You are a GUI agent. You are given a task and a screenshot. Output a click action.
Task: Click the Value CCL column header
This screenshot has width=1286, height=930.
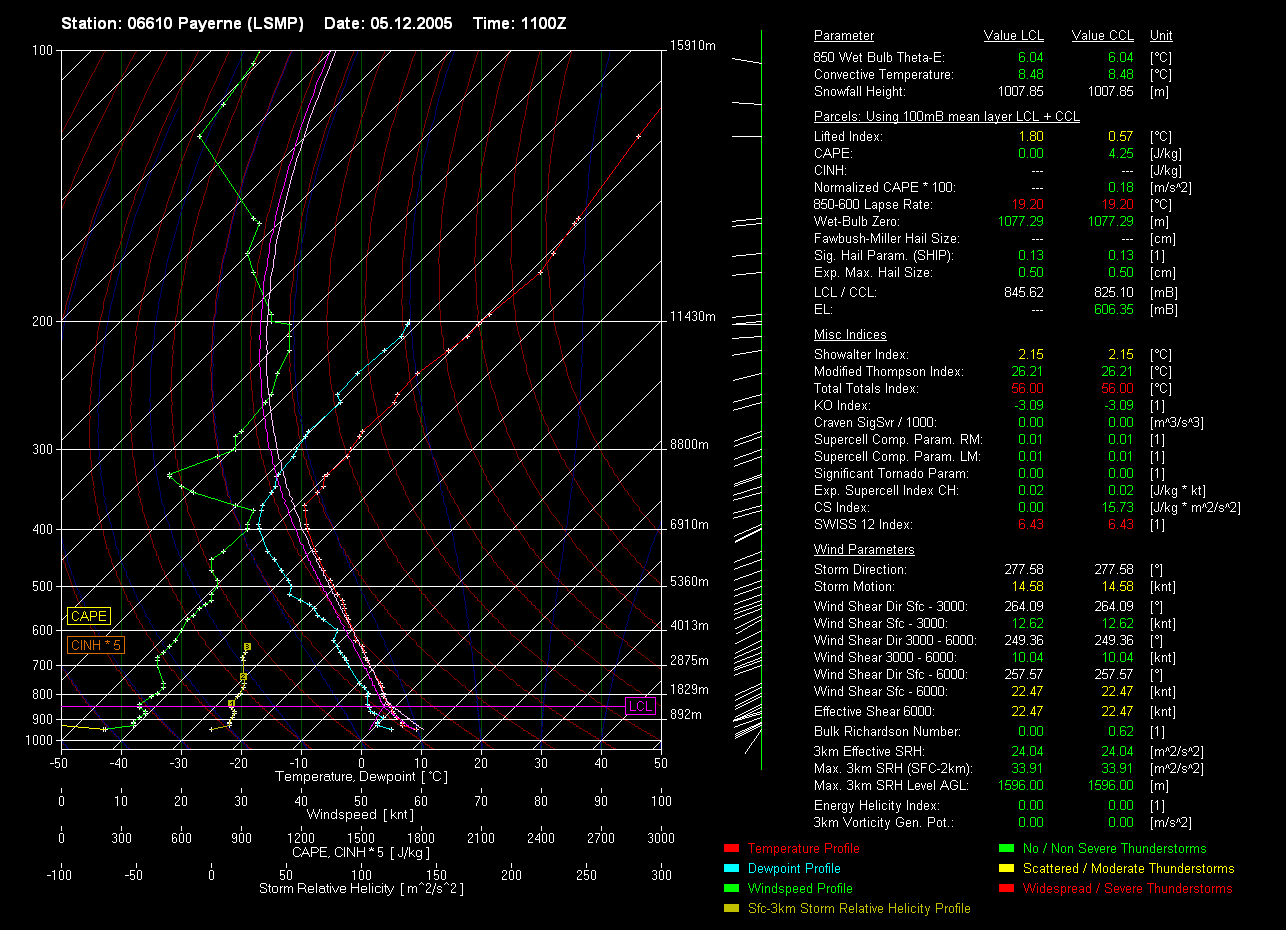(1102, 36)
